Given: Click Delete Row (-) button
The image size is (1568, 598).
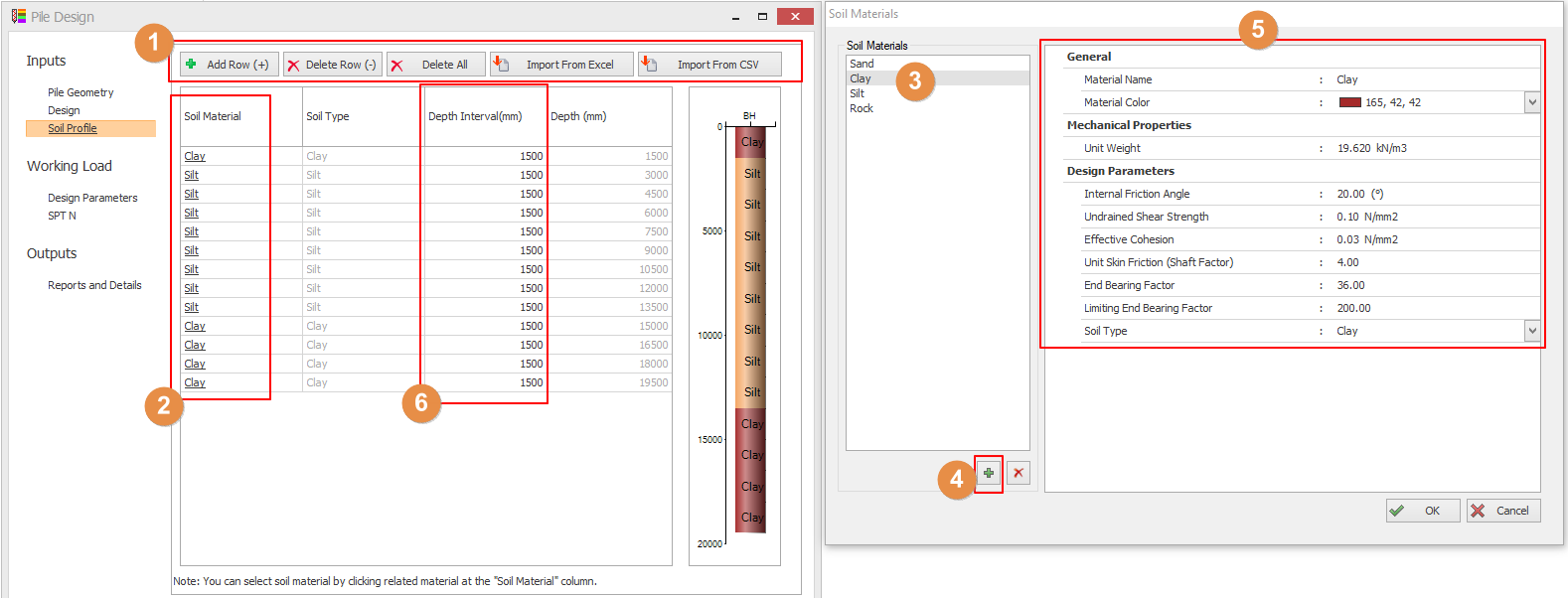Looking at the screenshot, I should tap(333, 65).
